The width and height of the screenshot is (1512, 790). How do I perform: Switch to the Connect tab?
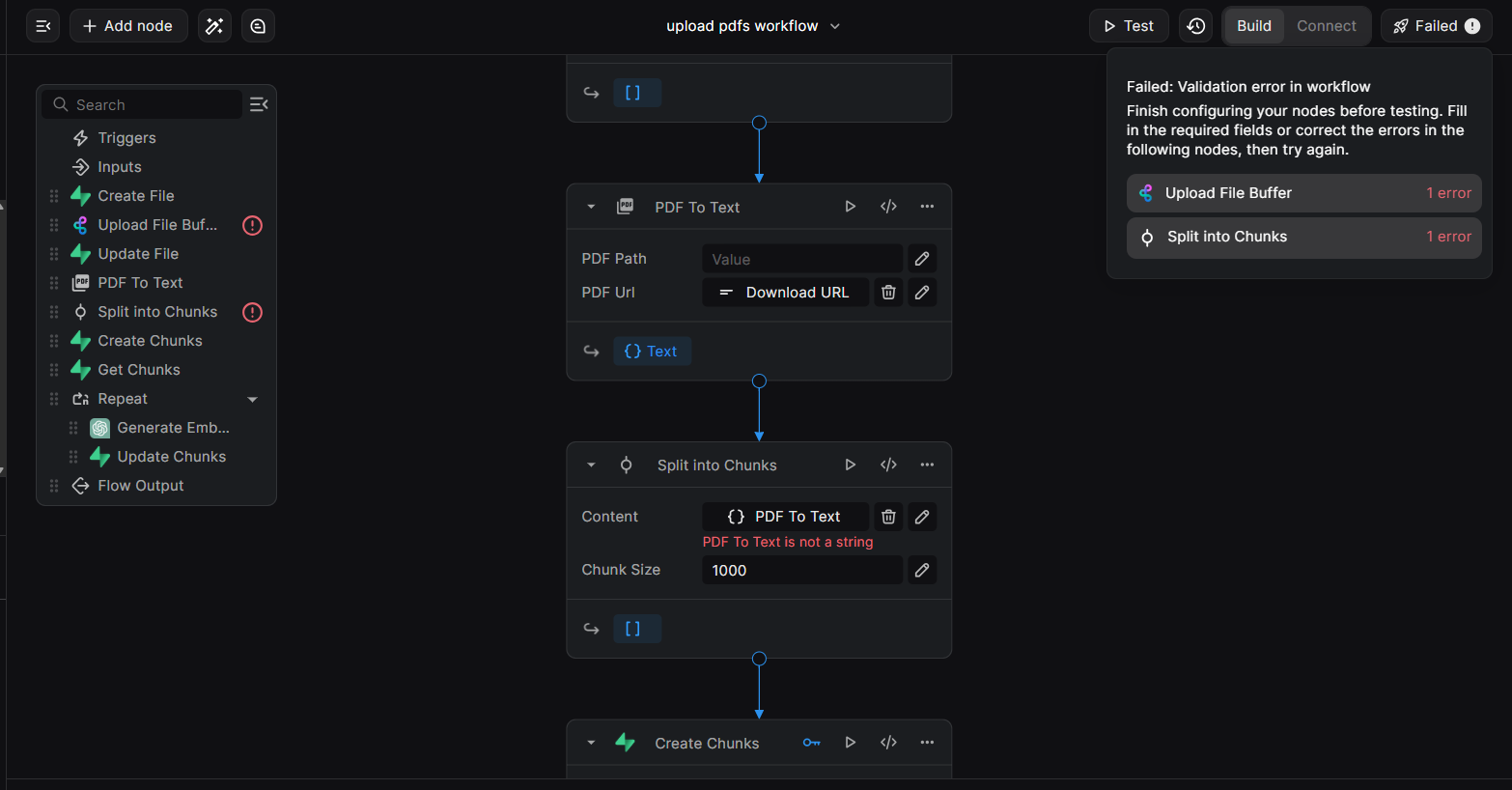[1327, 26]
